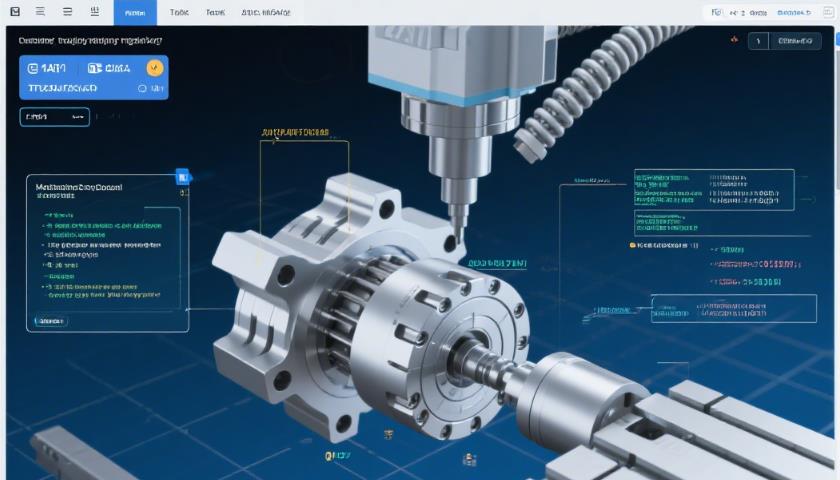This screenshot has width=840, height=480.
Task: Click the small button at machining panel bottom
Action: (x=51, y=321)
